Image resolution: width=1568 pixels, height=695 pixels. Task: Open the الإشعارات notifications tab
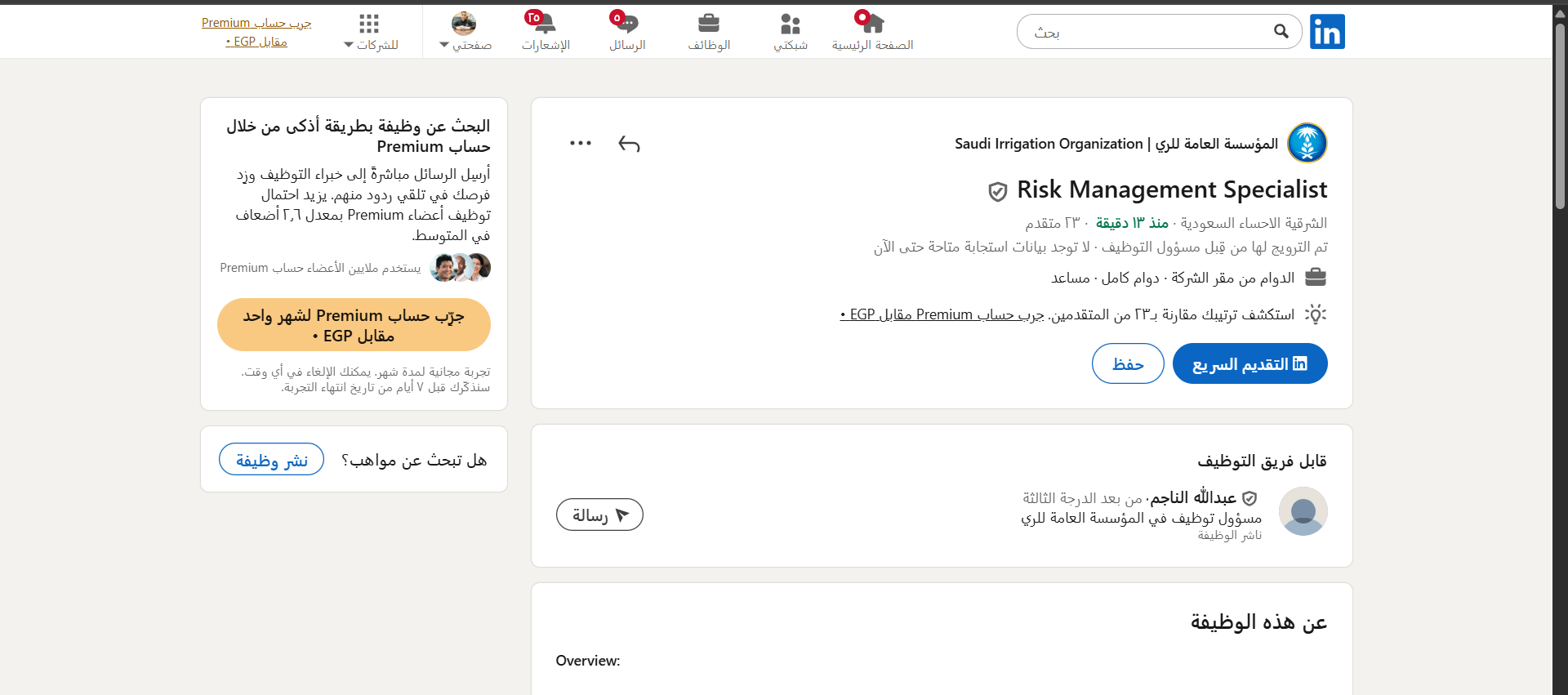pos(546,32)
